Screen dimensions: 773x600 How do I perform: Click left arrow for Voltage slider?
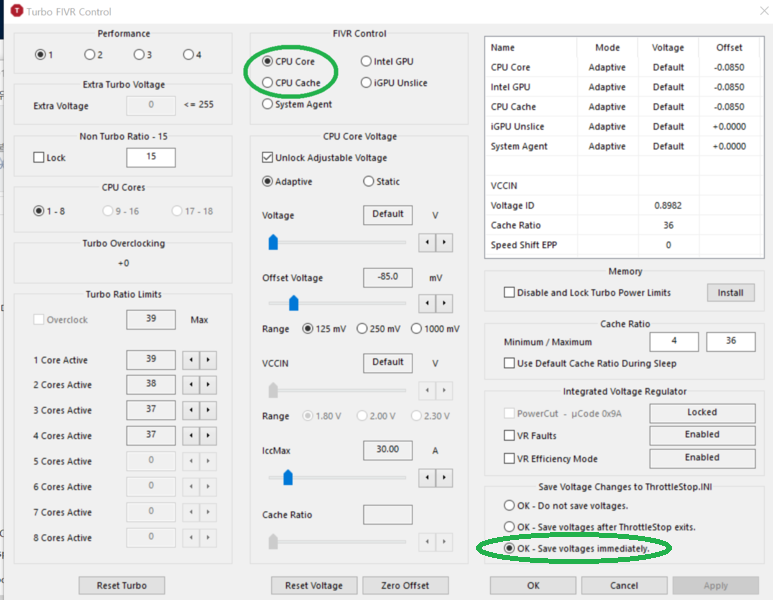(427, 243)
